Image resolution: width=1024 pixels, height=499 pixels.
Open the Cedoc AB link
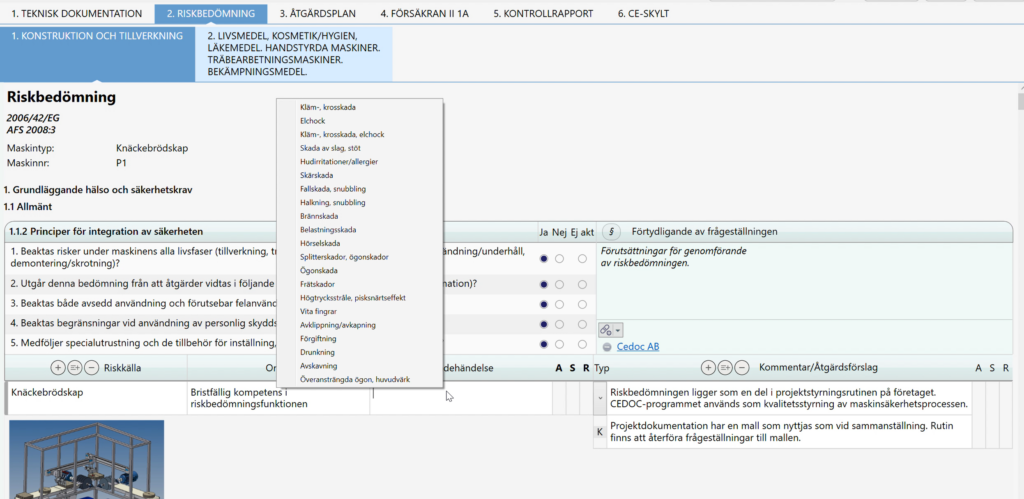pyautogui.click(x=637, y=347)
